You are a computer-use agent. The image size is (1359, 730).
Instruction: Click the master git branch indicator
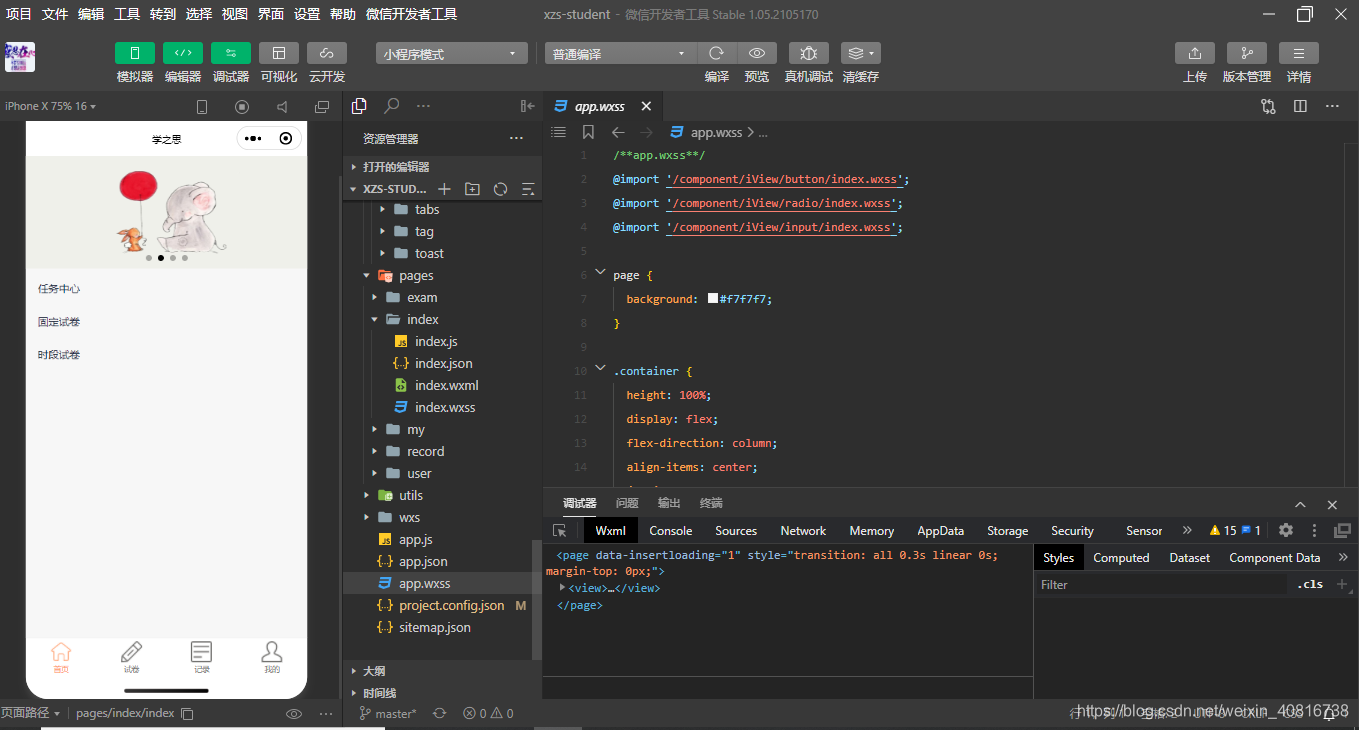388,713
